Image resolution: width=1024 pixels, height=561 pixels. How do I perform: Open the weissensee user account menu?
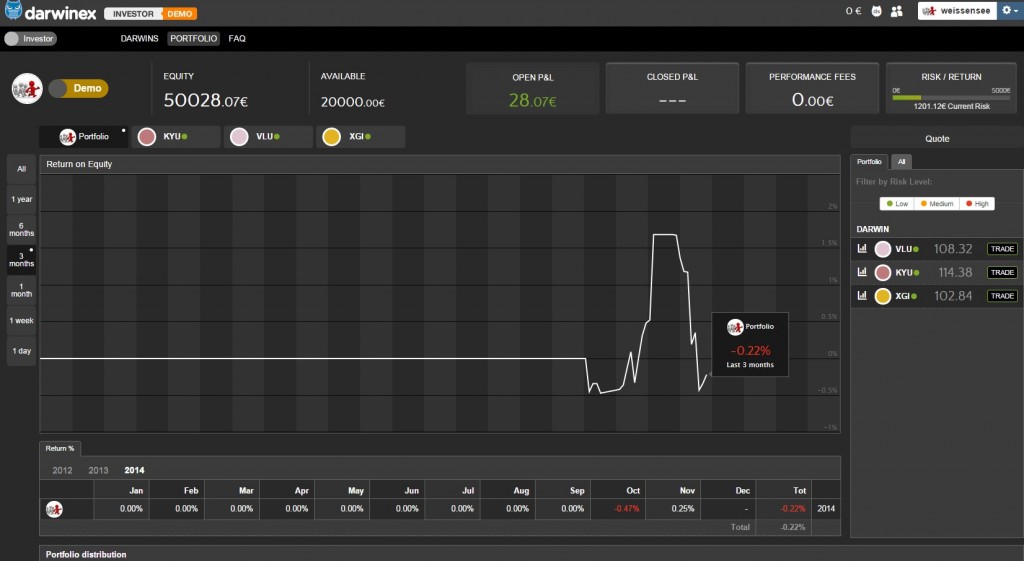957,12
